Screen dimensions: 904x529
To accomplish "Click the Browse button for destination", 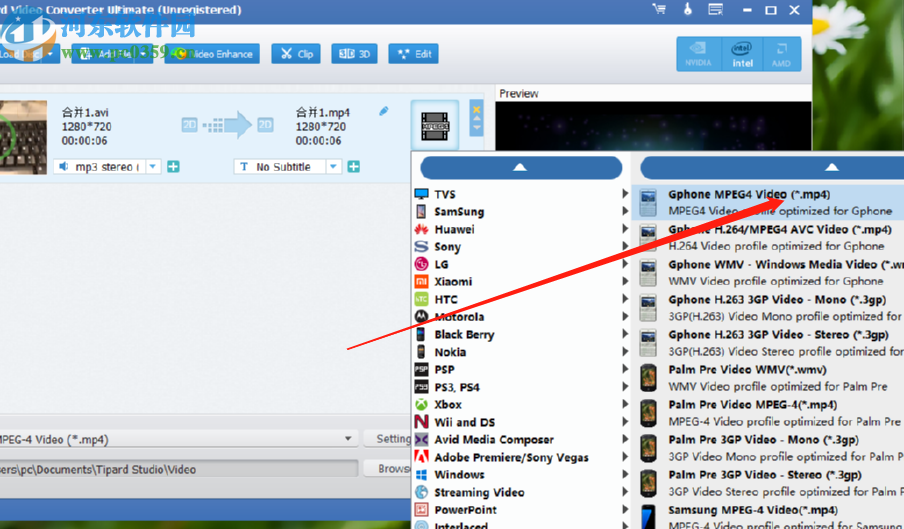I will point(388,468).
